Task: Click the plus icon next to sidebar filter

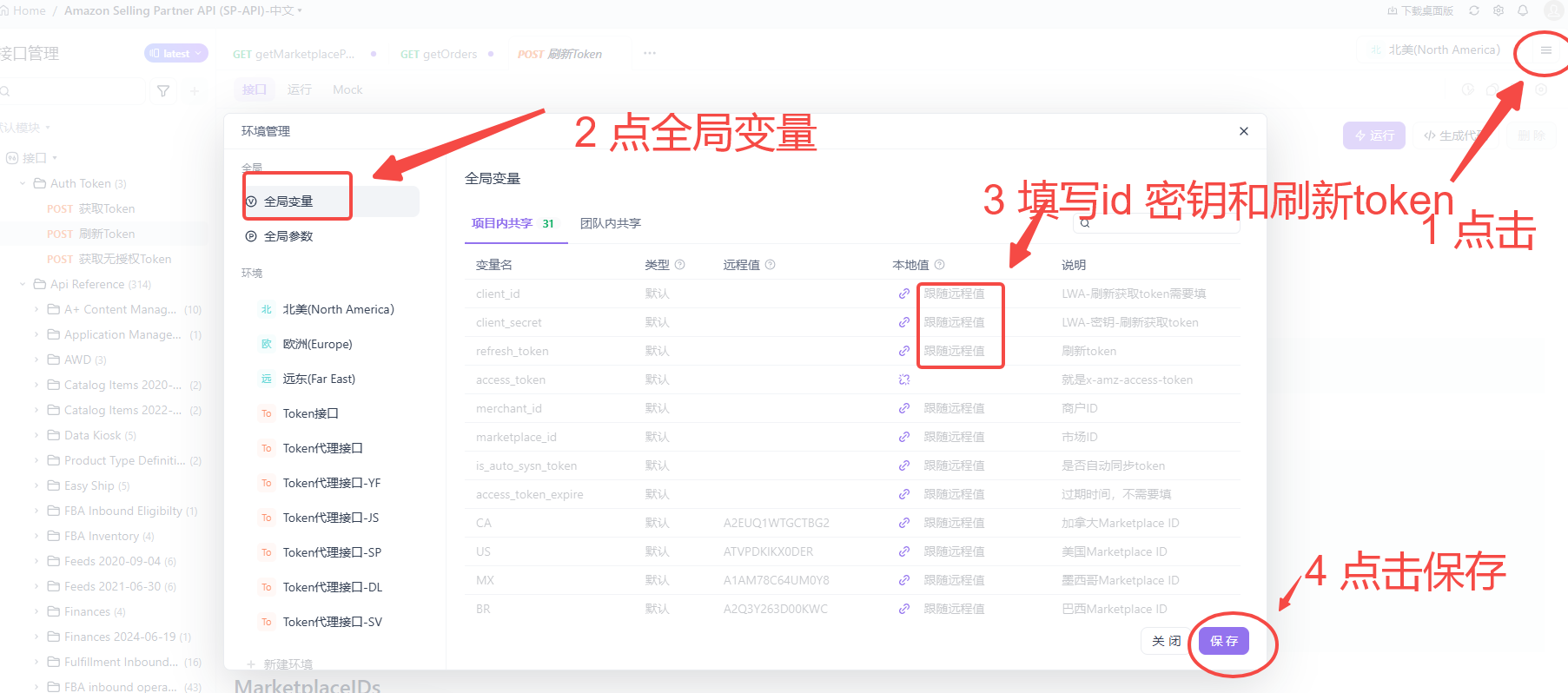Action: click(195, 90)
